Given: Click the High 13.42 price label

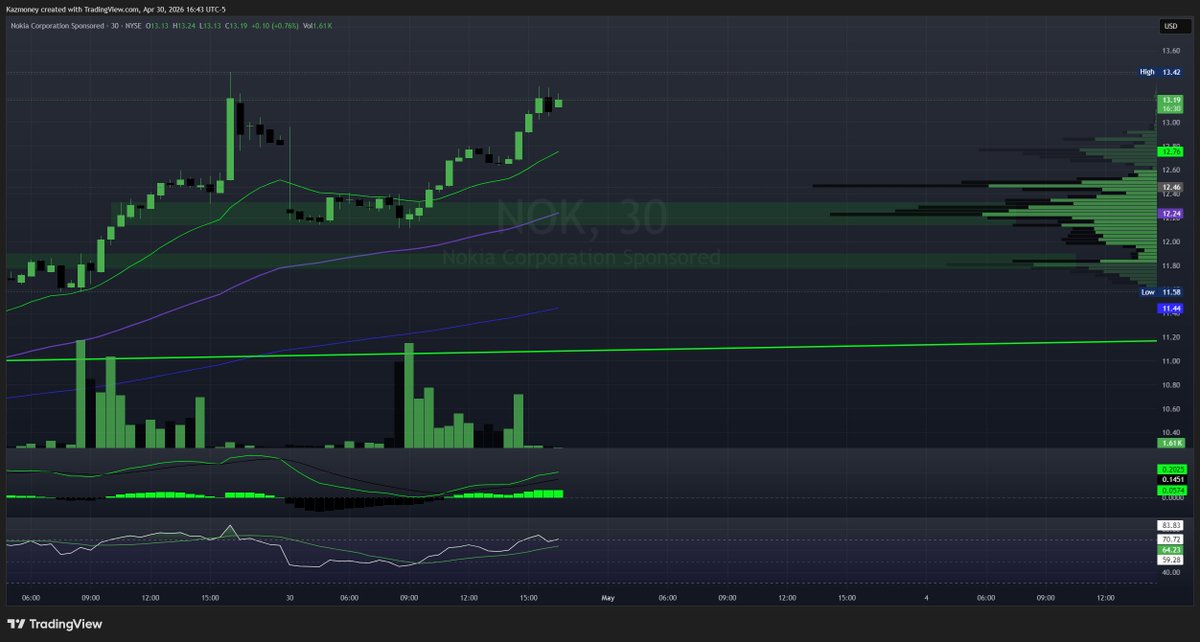Looking at the screenshot, I should pyautogui.click(x=1162, y=72).
